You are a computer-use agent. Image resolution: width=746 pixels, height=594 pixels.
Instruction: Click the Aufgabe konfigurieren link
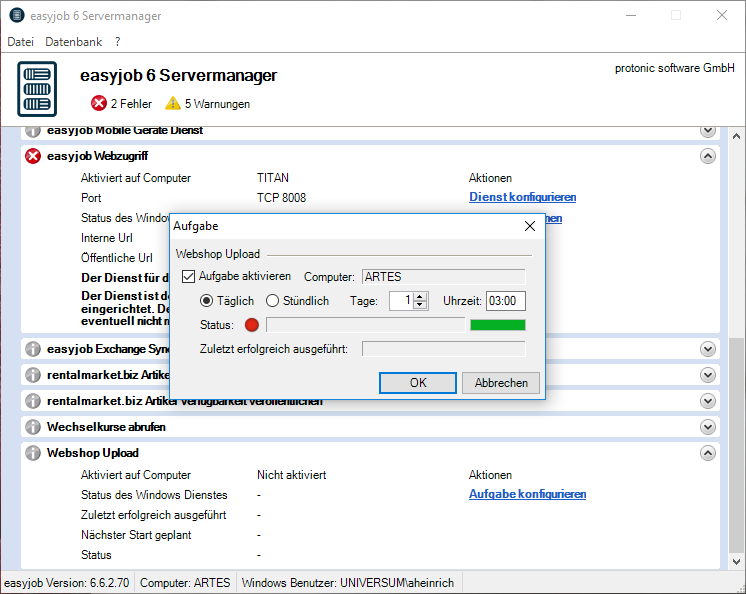pyautogui.click(x=527, y=494)
